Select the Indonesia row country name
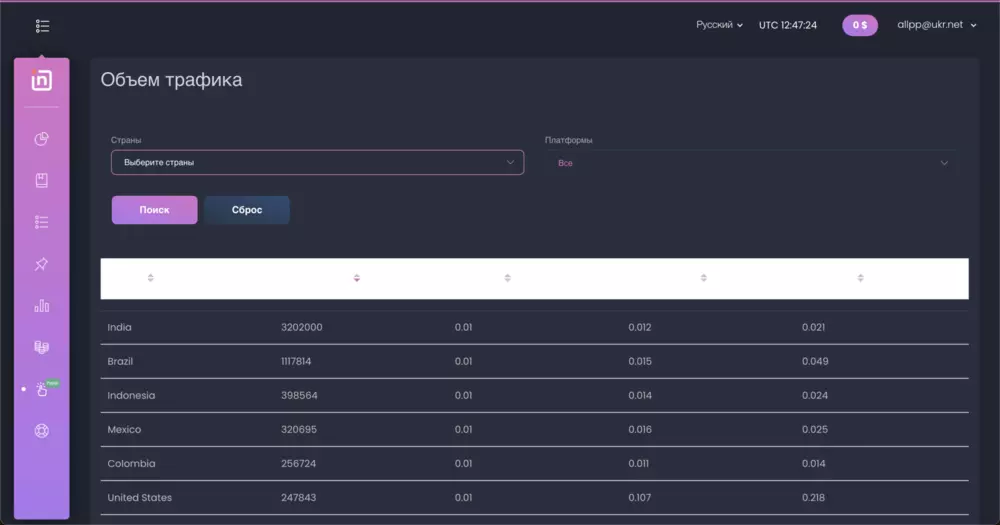This screenshot has height=525, width=1000. 131,396
